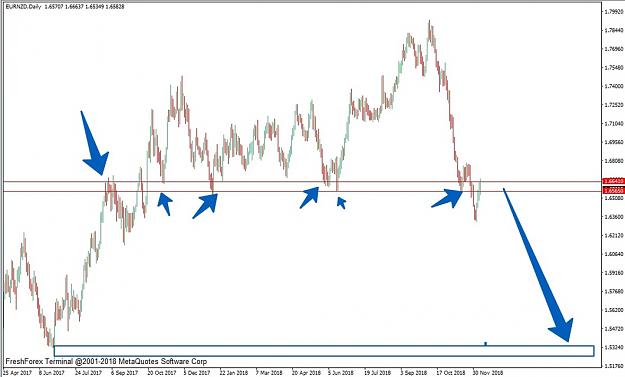Click the EURNZD.Daily symbol title
Viewport: 625px width, 377px height.
(x=23, y=7)
